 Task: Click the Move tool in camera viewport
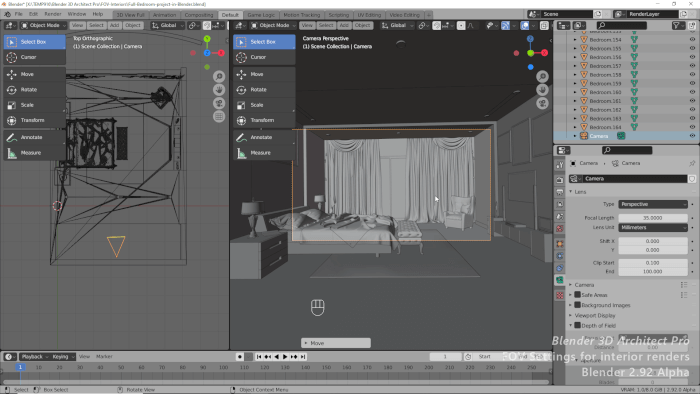[264, 74]
